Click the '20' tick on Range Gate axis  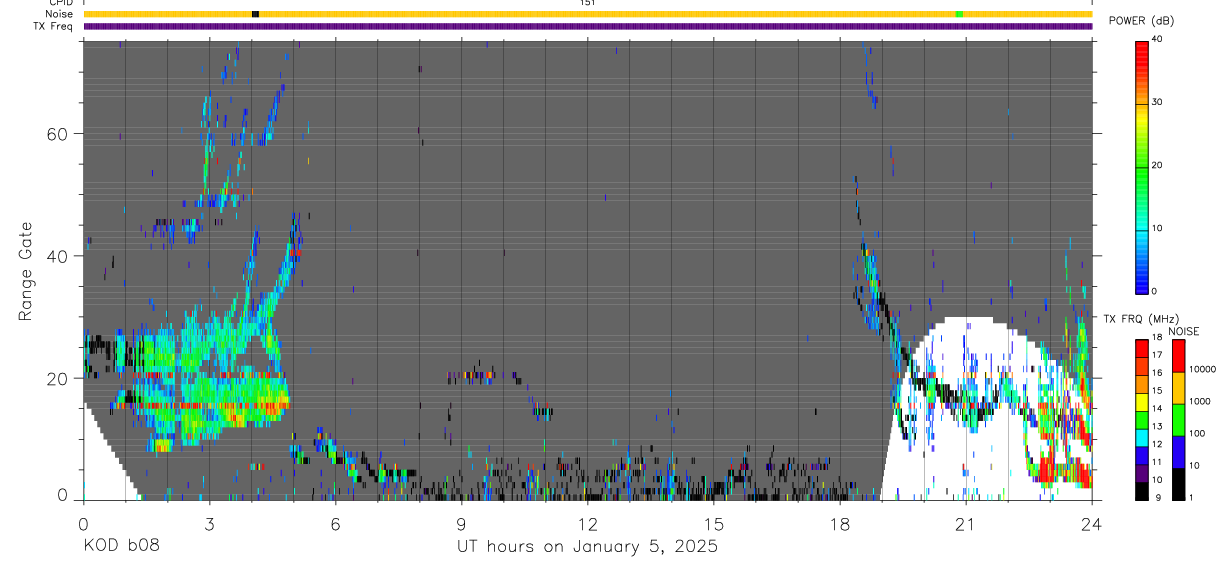click(x=58, y=378)
